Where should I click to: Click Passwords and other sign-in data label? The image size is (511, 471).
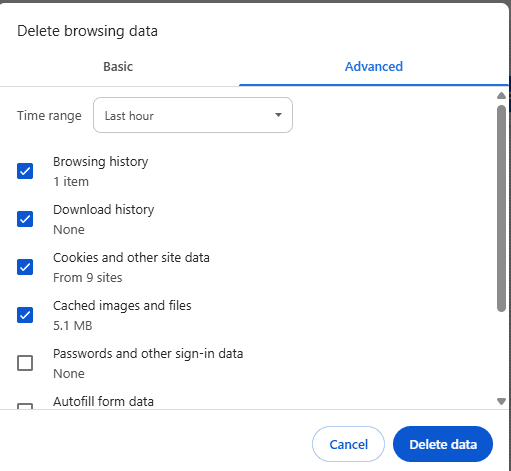pos(148,354)
